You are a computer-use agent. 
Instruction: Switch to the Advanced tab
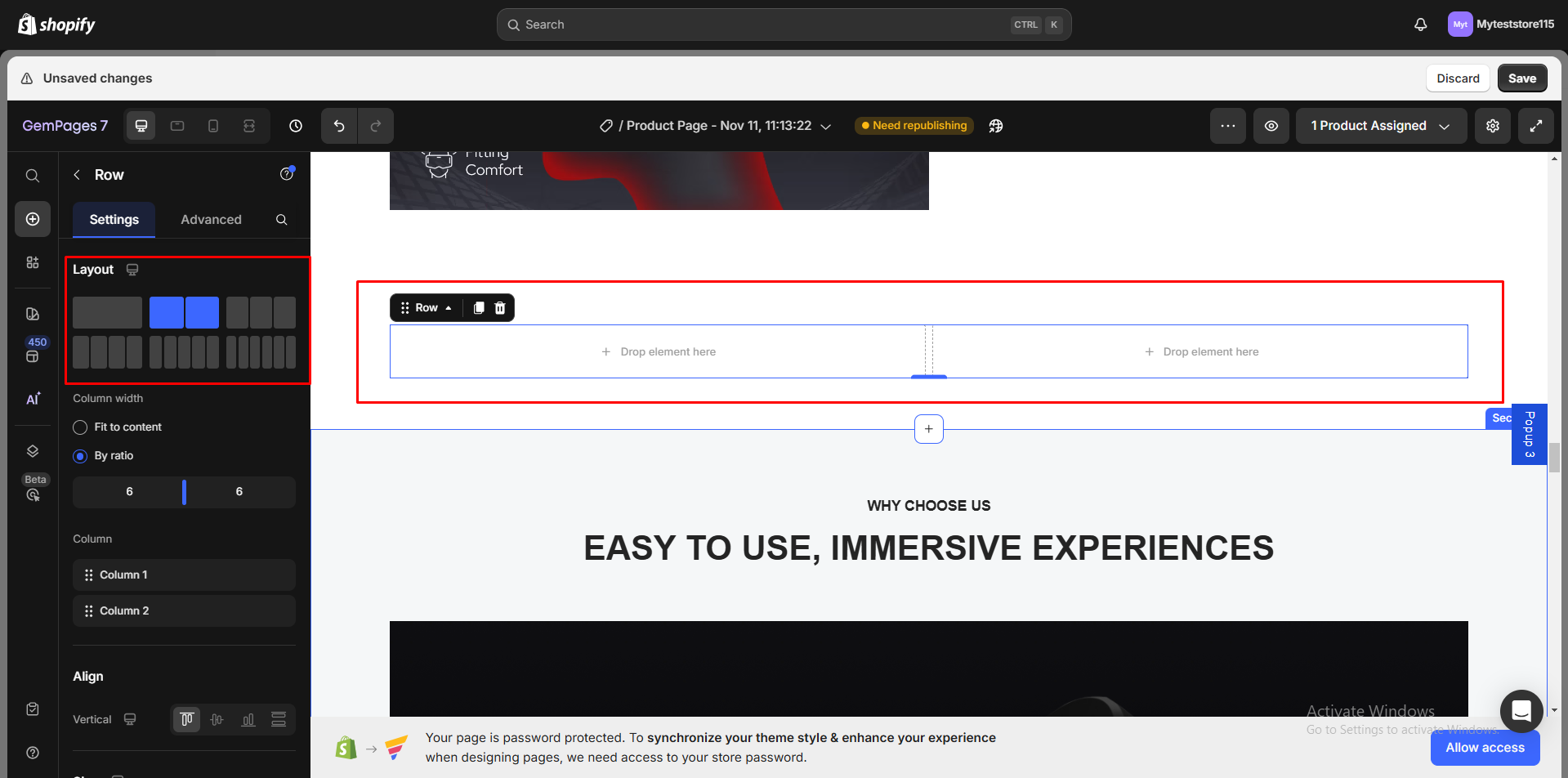[211, 220]
